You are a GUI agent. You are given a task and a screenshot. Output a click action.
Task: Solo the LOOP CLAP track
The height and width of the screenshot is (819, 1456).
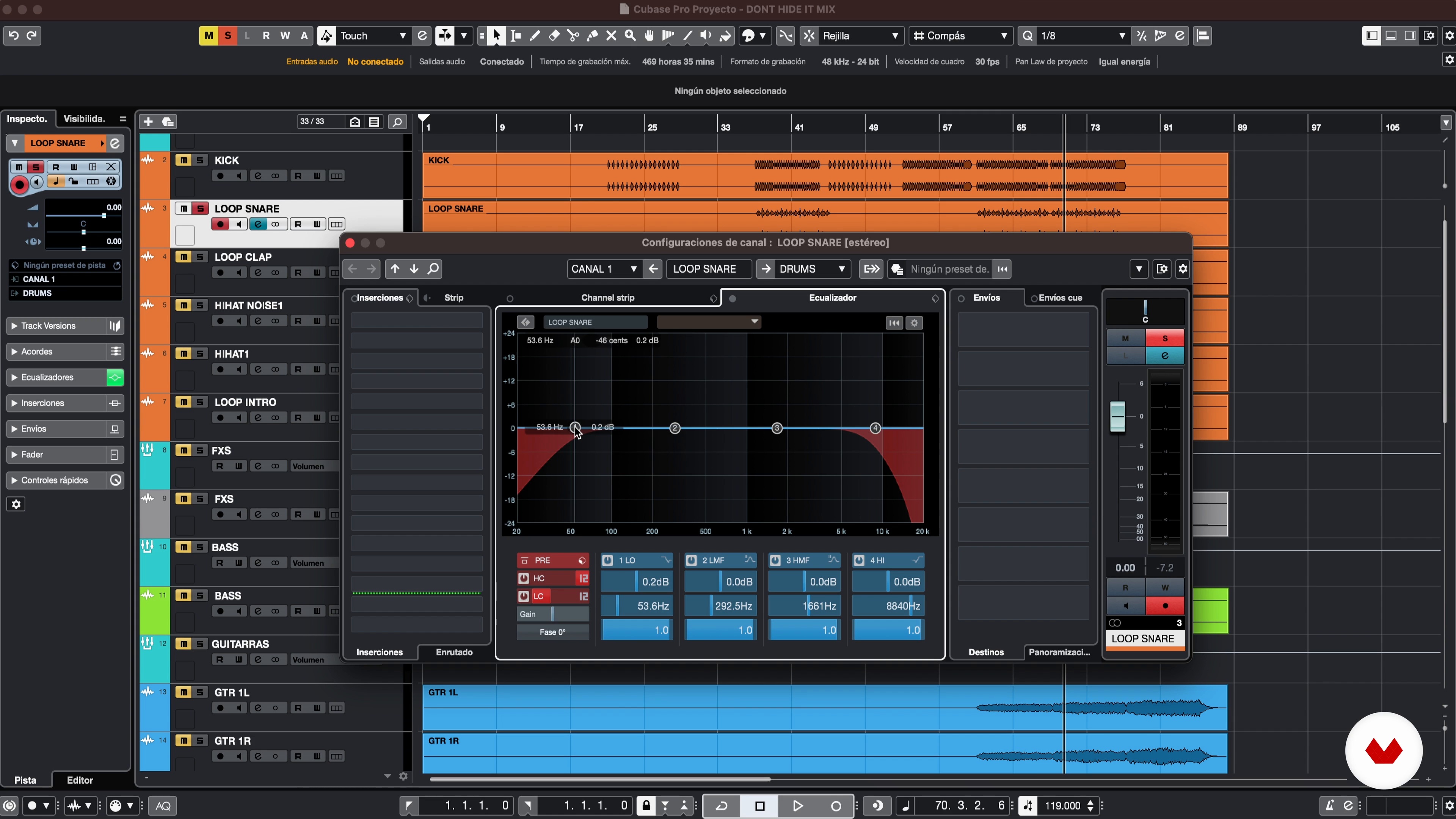coord(200,257)
